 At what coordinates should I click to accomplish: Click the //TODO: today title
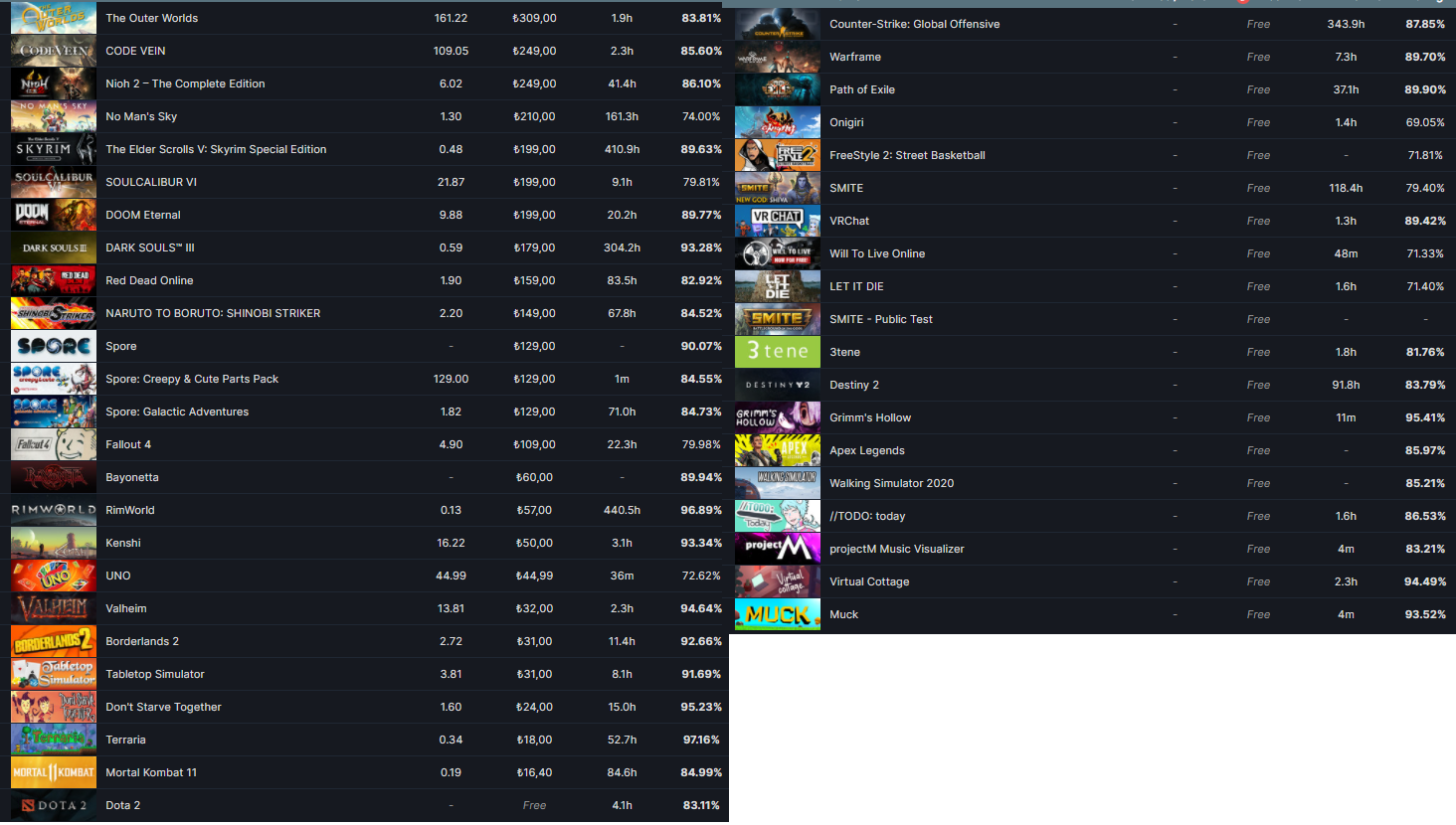[867, 516]
